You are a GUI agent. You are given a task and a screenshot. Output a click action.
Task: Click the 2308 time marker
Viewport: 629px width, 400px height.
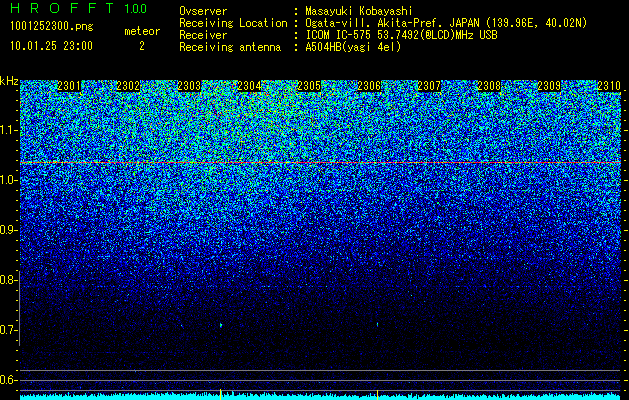point(489,86)
